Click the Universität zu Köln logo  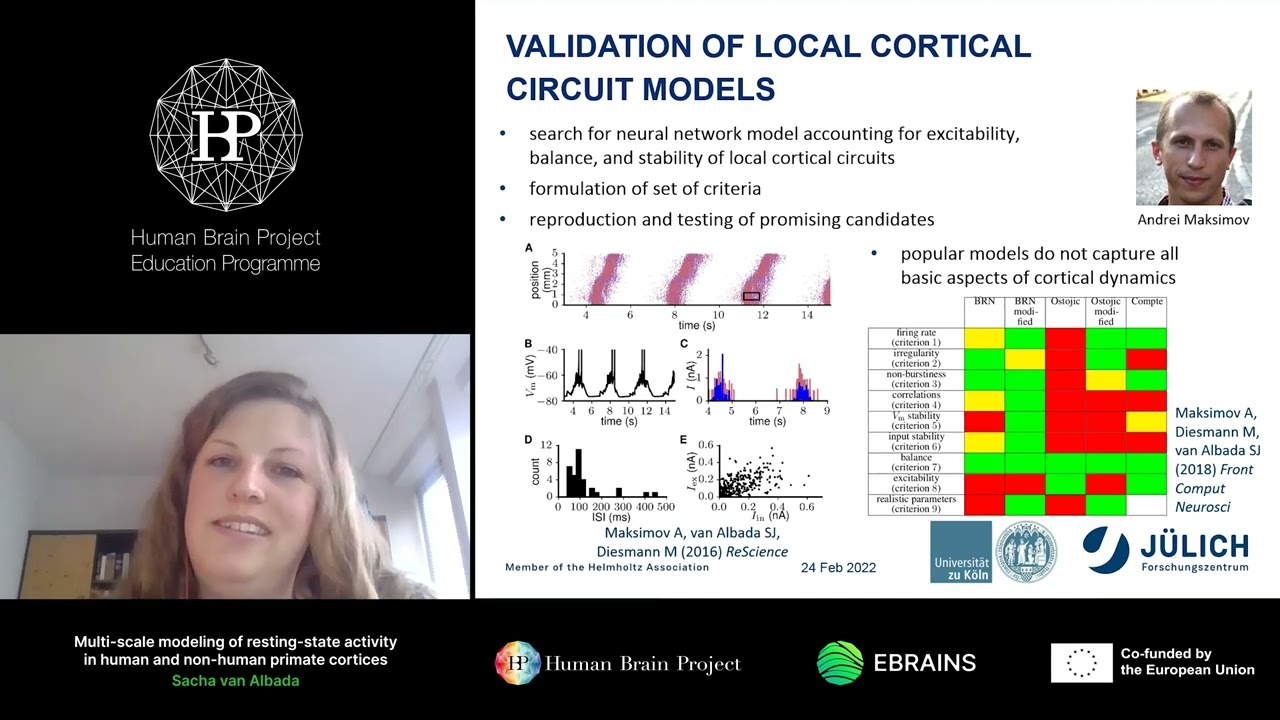pos(961,552)
